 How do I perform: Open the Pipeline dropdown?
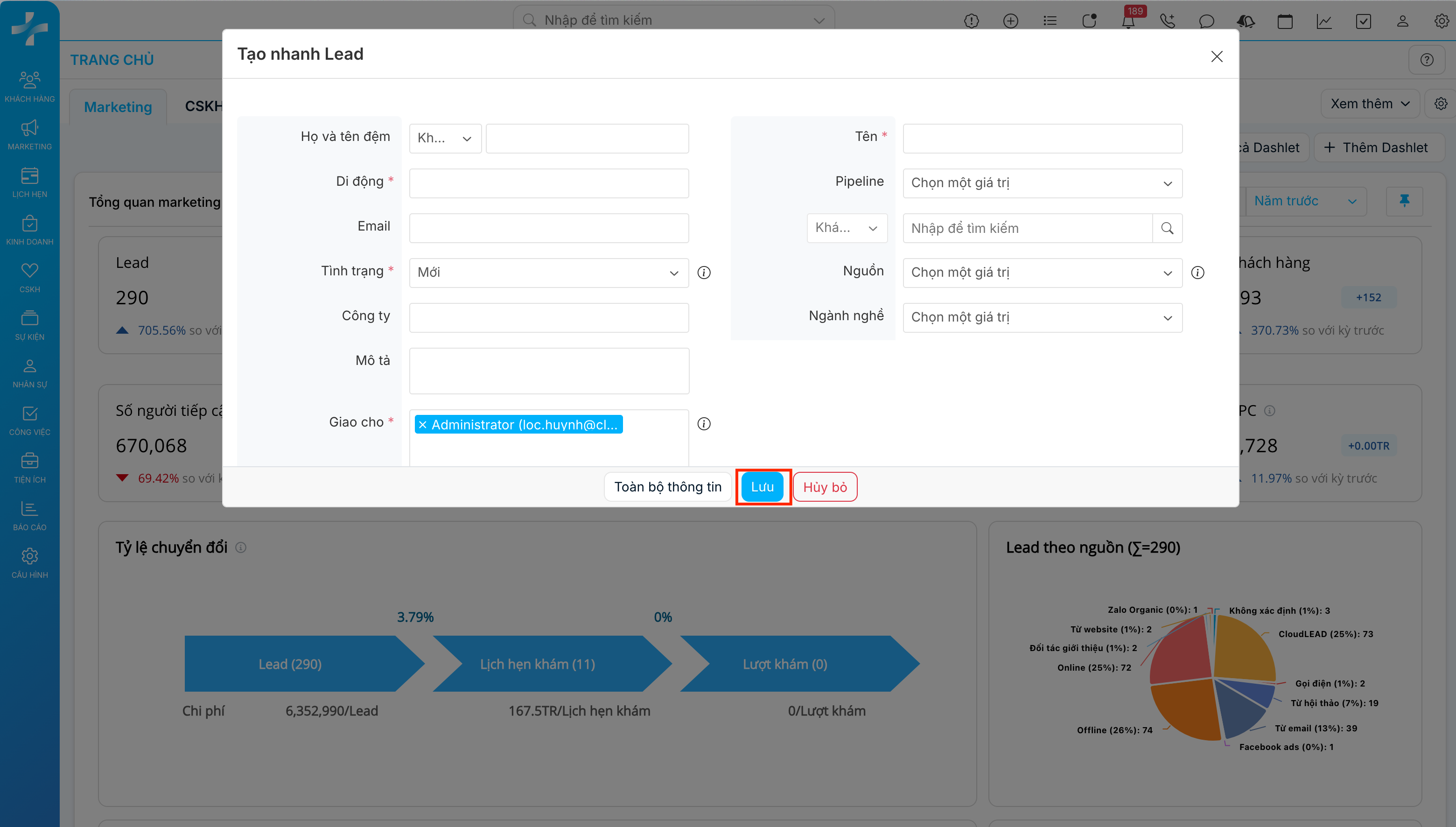(1042, 183)
